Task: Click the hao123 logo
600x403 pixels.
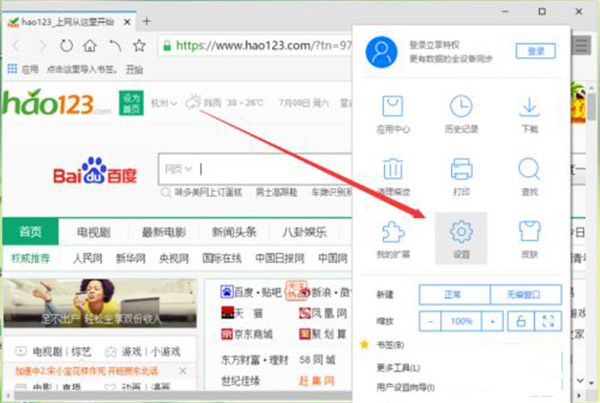Action: tap(57, 103)
